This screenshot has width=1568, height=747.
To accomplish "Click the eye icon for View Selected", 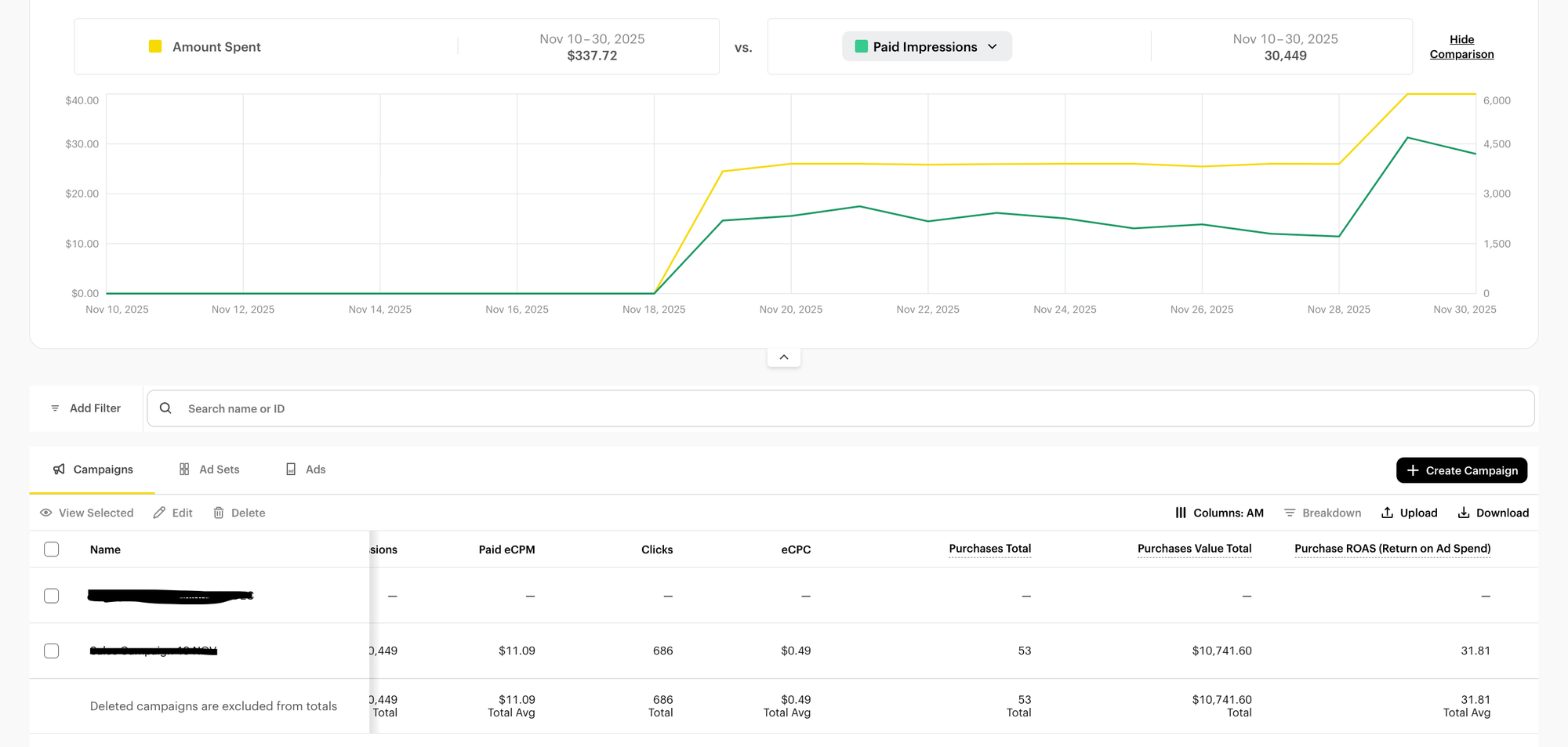I will point(46,513).
